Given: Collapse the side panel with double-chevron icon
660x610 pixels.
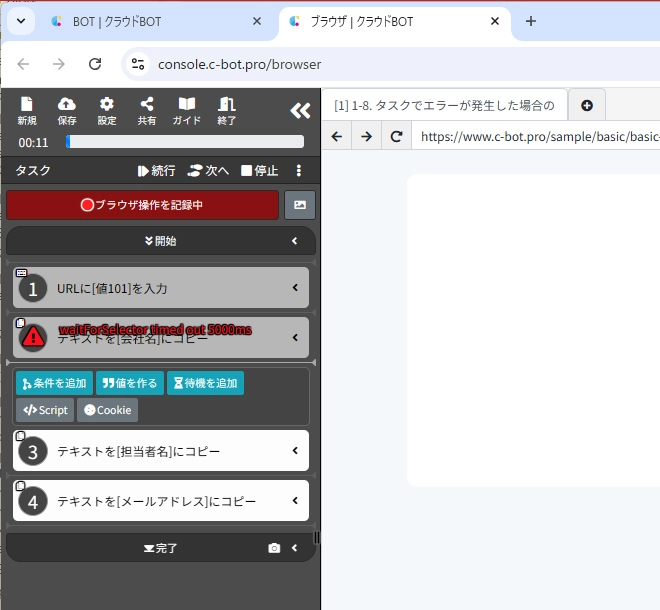Looking at the screenshot, I should [299, 111].
